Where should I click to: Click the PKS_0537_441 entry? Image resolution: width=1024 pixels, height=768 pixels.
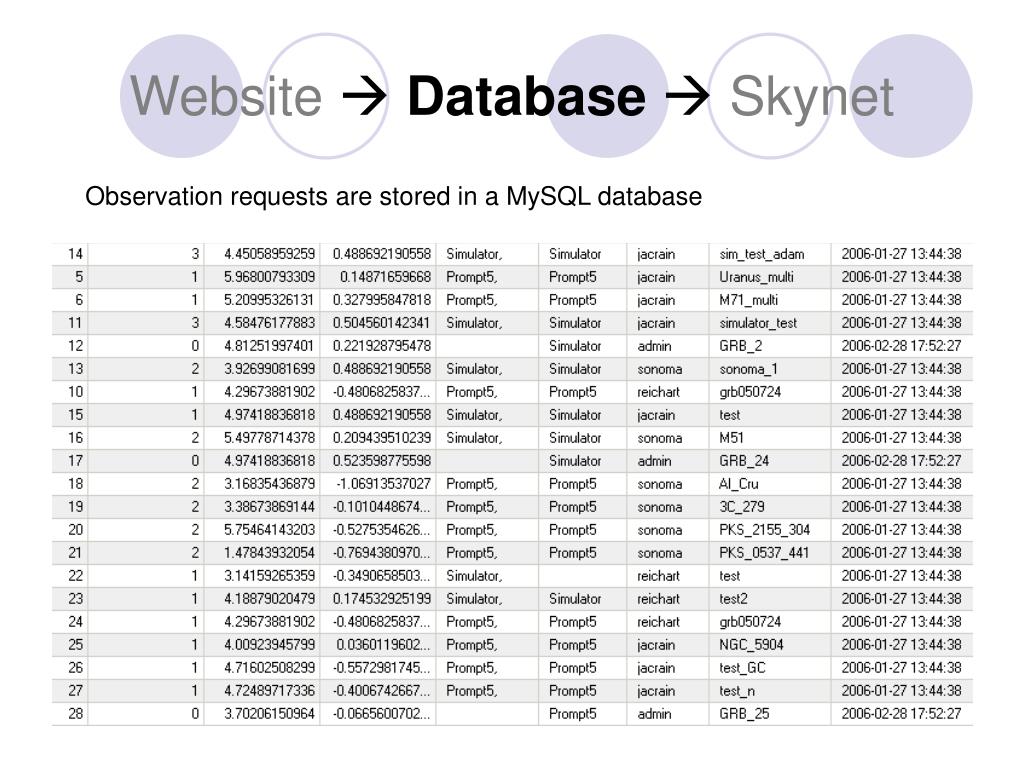click(x=764, y=553)
